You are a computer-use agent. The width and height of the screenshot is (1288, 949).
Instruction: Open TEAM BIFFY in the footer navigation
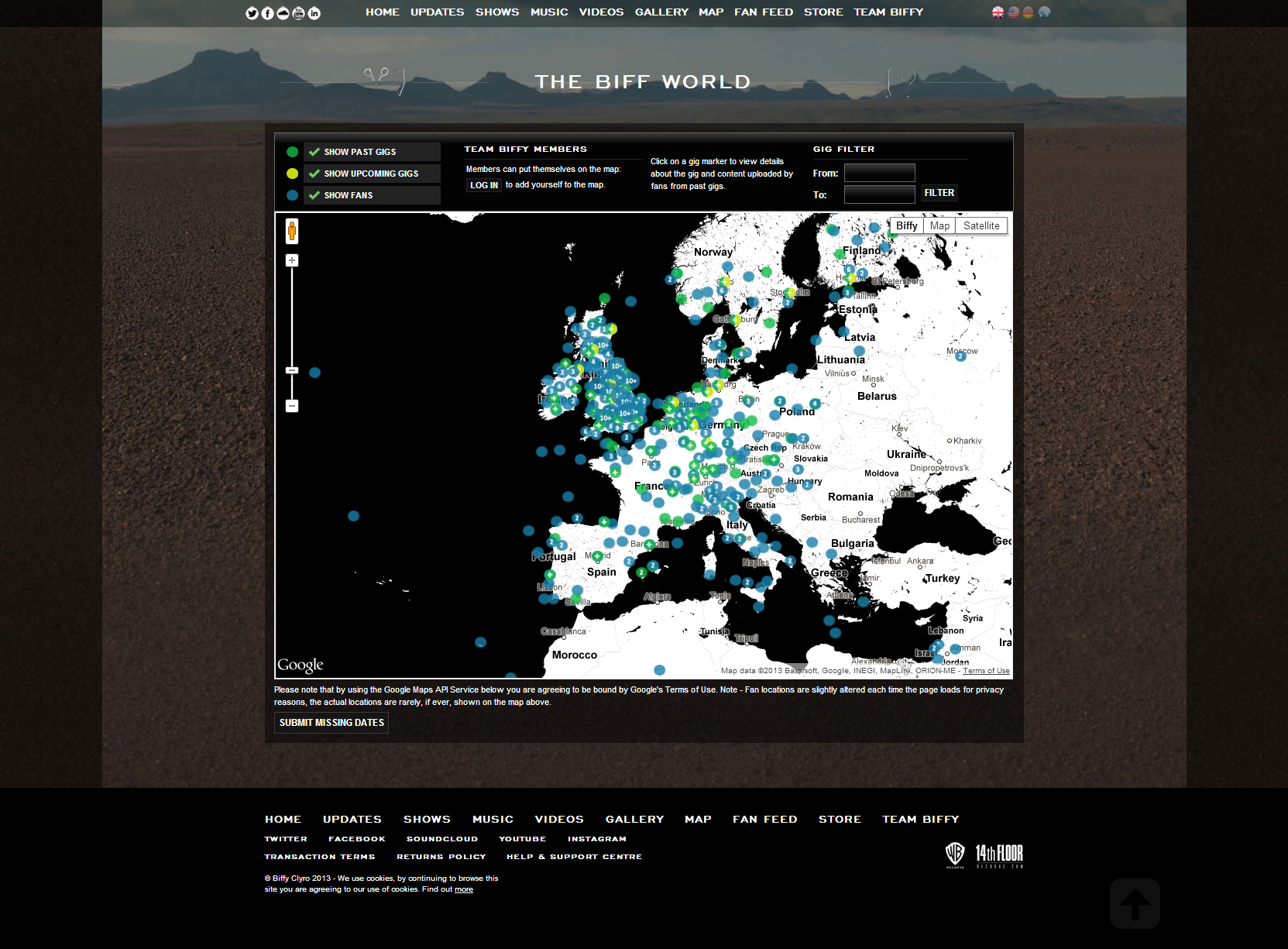pos(920,819)
